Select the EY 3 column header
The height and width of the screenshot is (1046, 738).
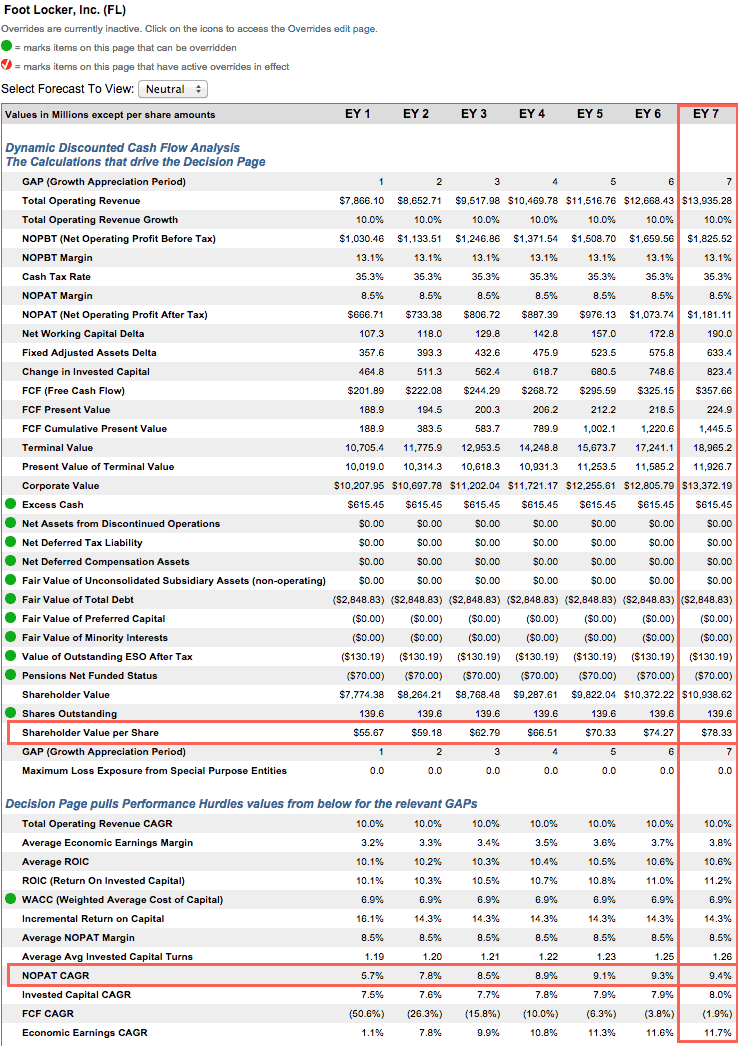474,114
